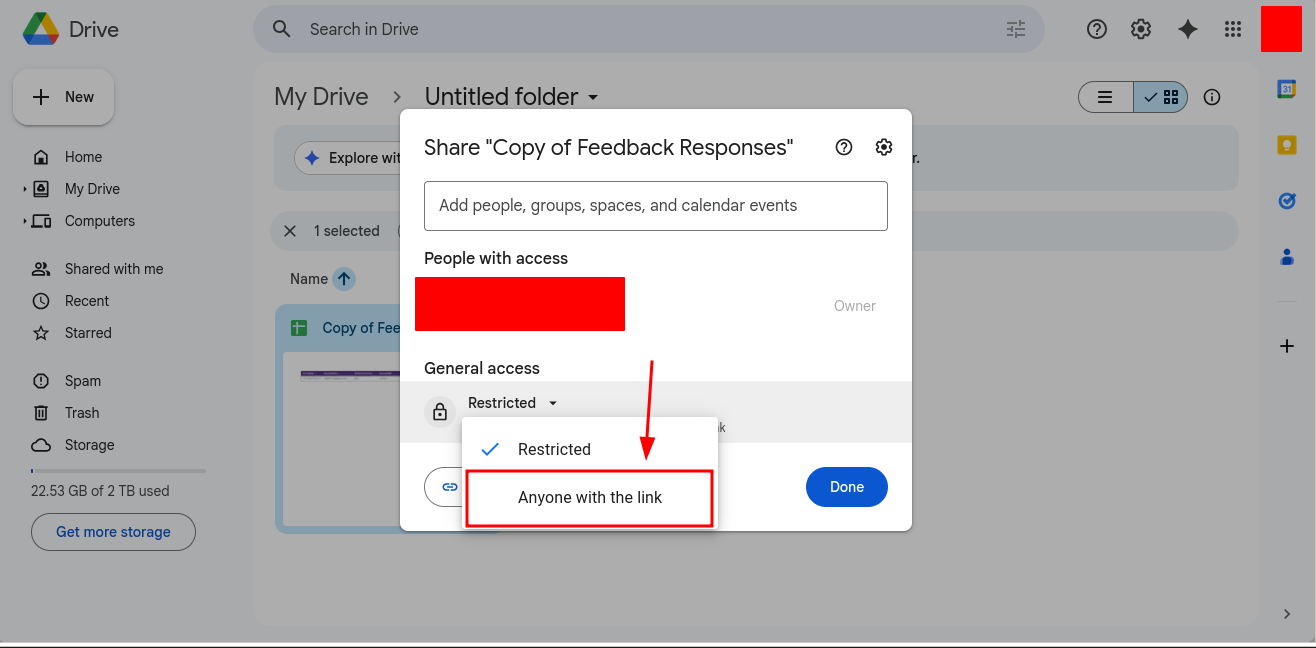Copy the share link with the chain icon
This screenshot has width=1316, height=648.
(x=448, y=487)
